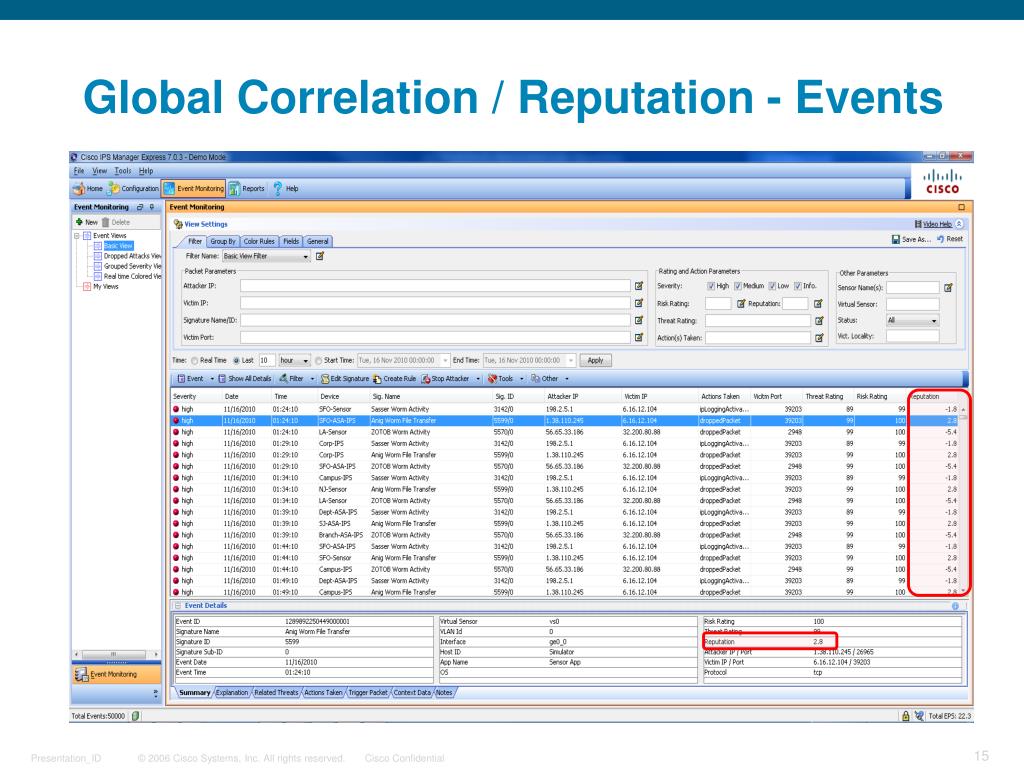Screen dimensions: 1024x768
Task: Collapse the Event Views tree node
Action: (x=77, y=236)
